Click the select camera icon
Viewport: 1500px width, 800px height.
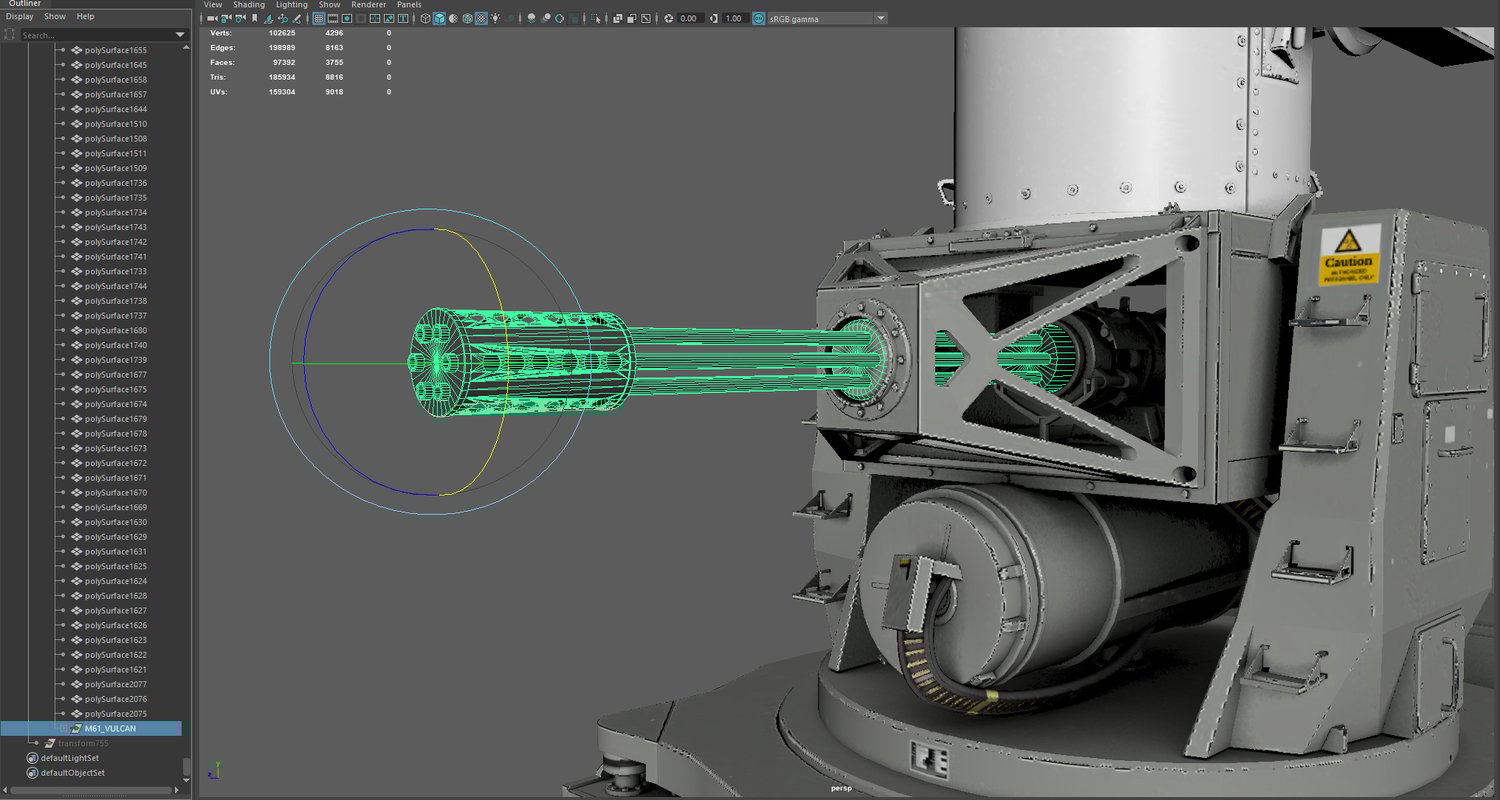(212, 18)
